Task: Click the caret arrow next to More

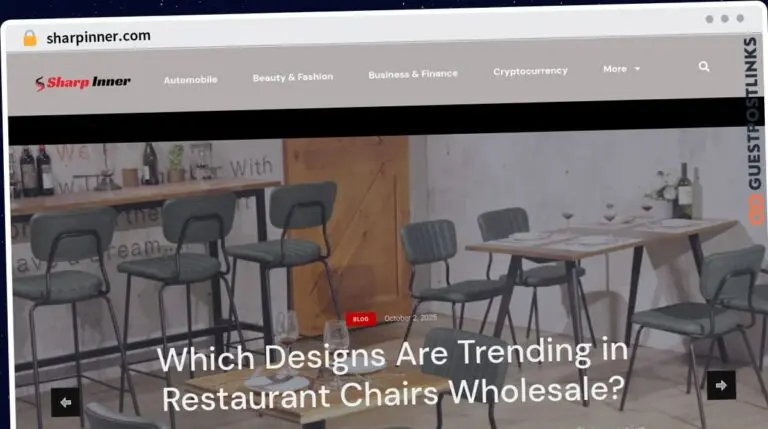Action: [637, 69]
